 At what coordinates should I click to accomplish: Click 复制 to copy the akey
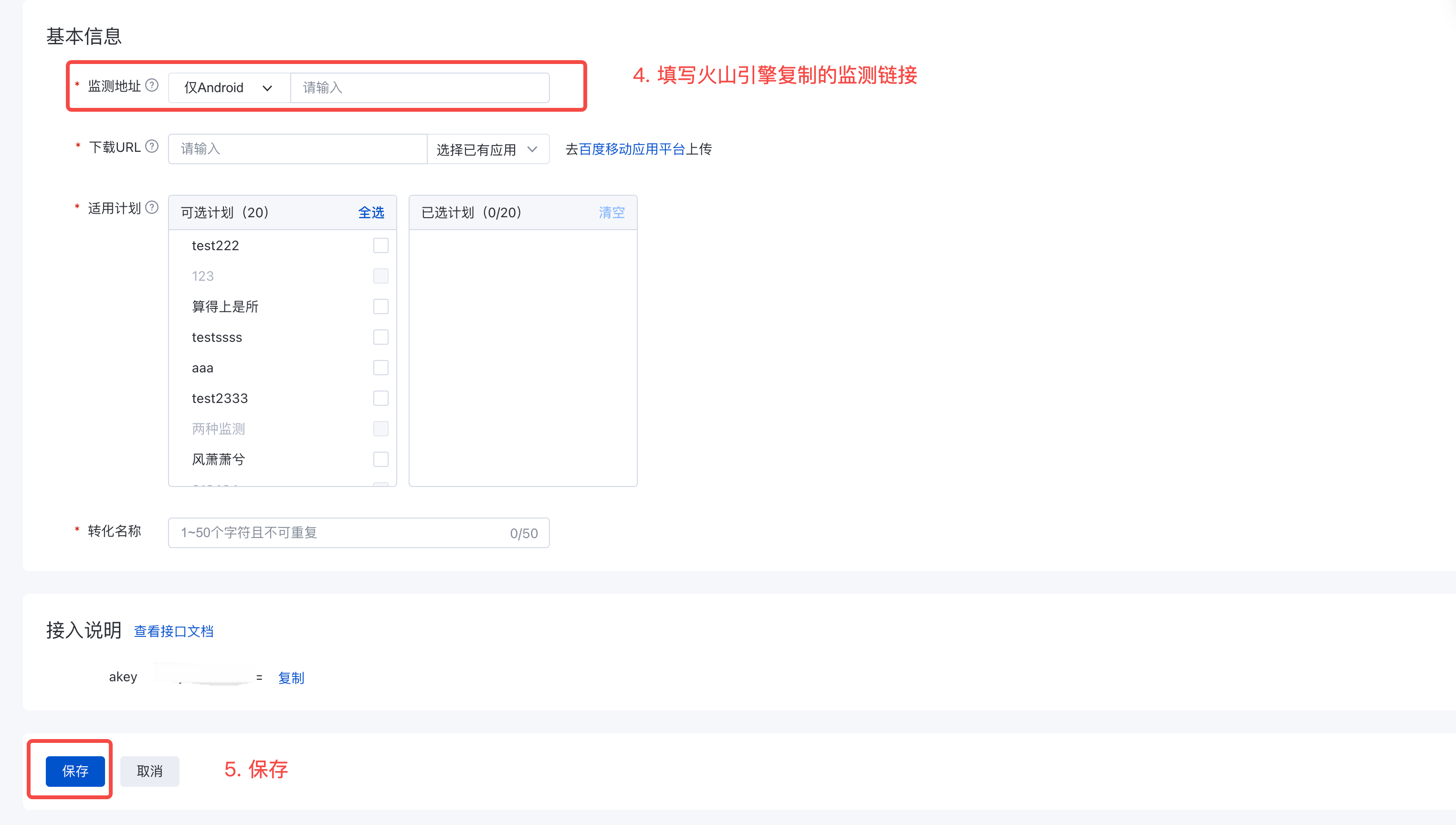pos(291,677)
